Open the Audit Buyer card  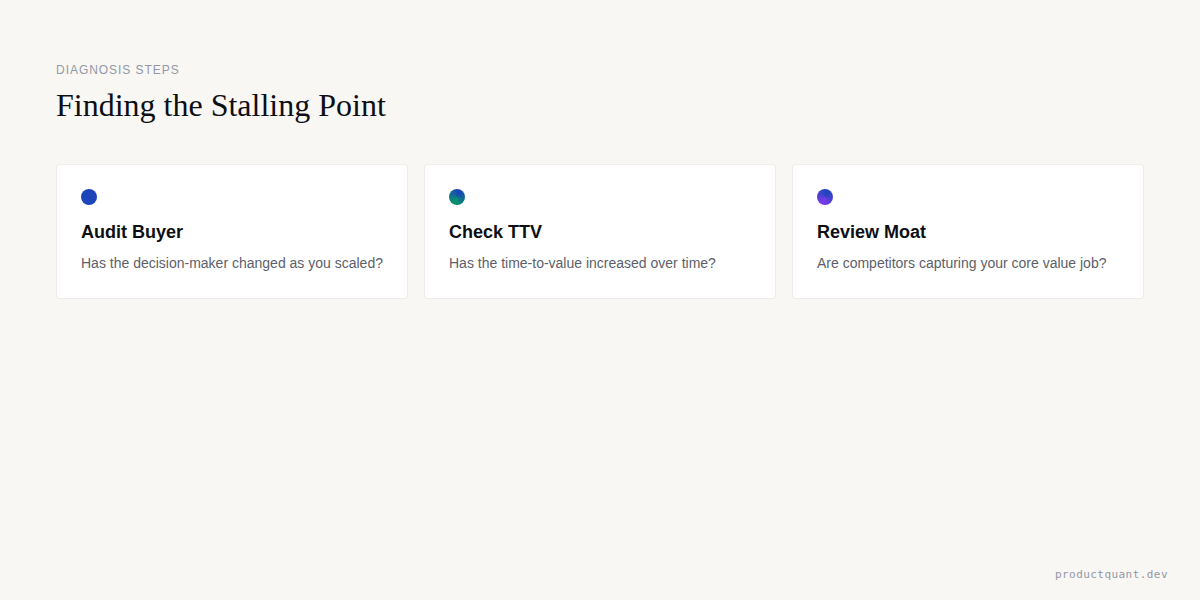coord(232,231)
